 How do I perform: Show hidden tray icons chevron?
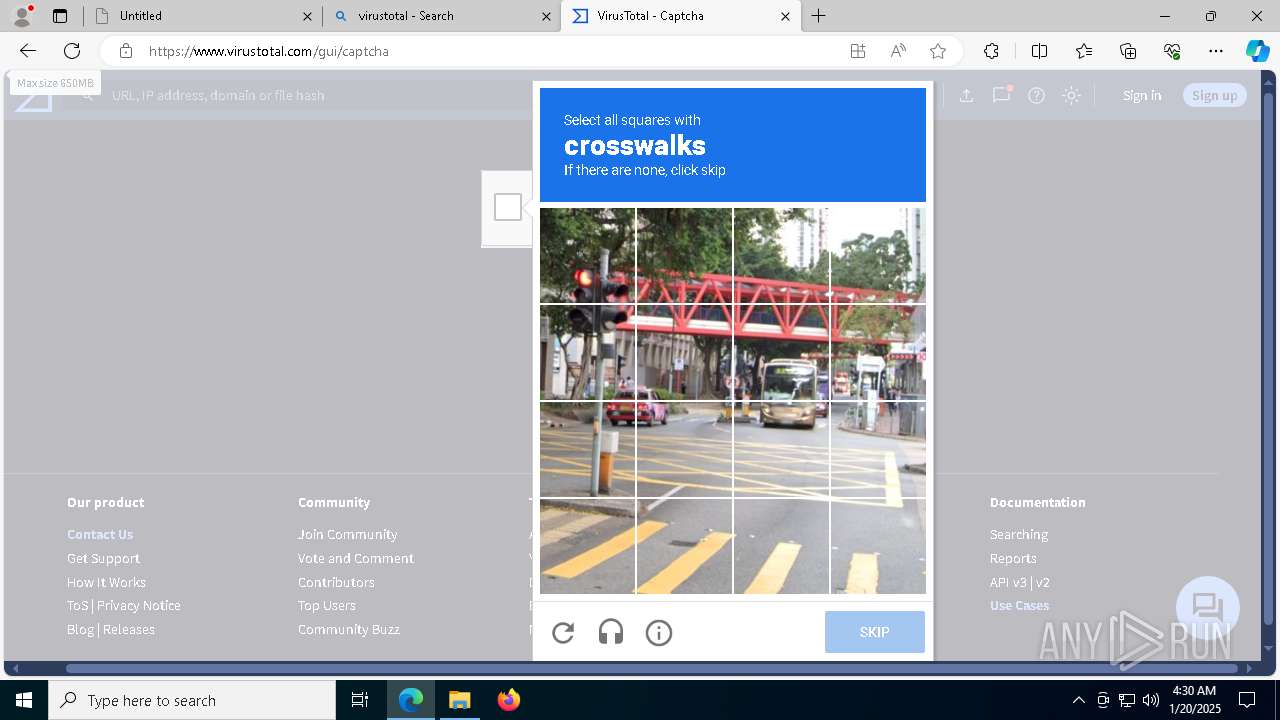[x=1078, y=700]
